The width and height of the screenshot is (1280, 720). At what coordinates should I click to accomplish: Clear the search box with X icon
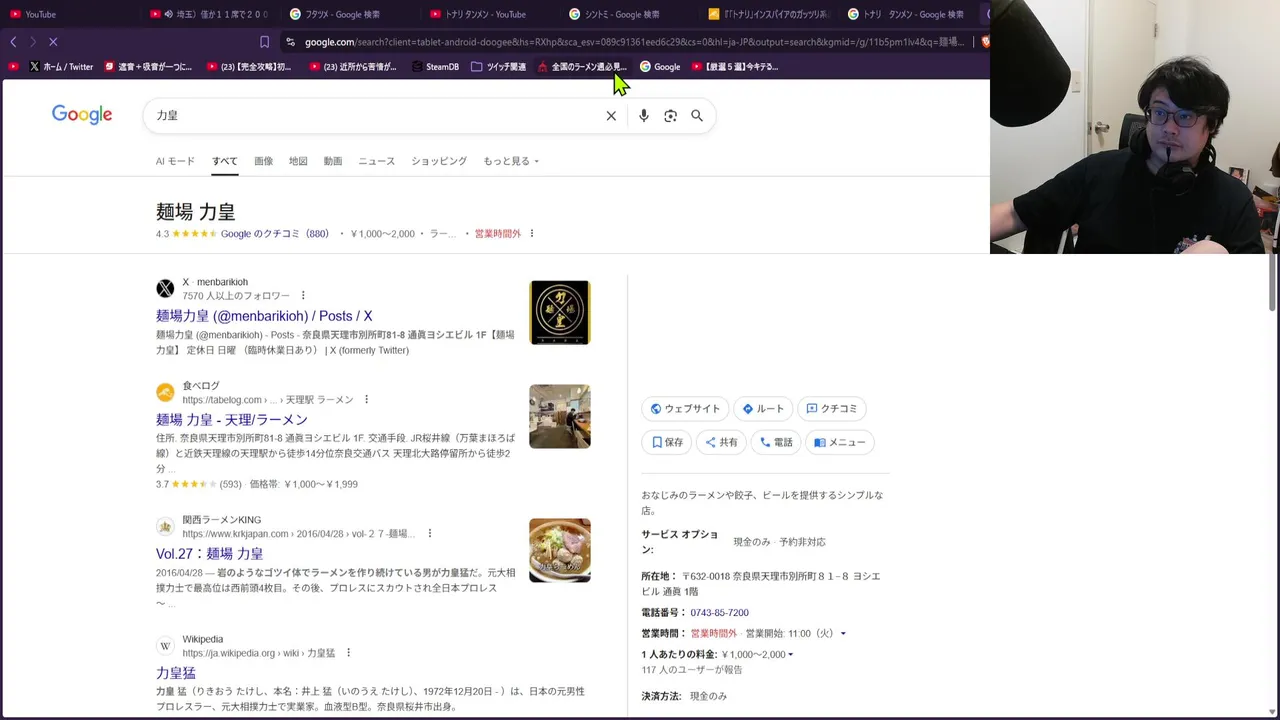tap(611, 116)
